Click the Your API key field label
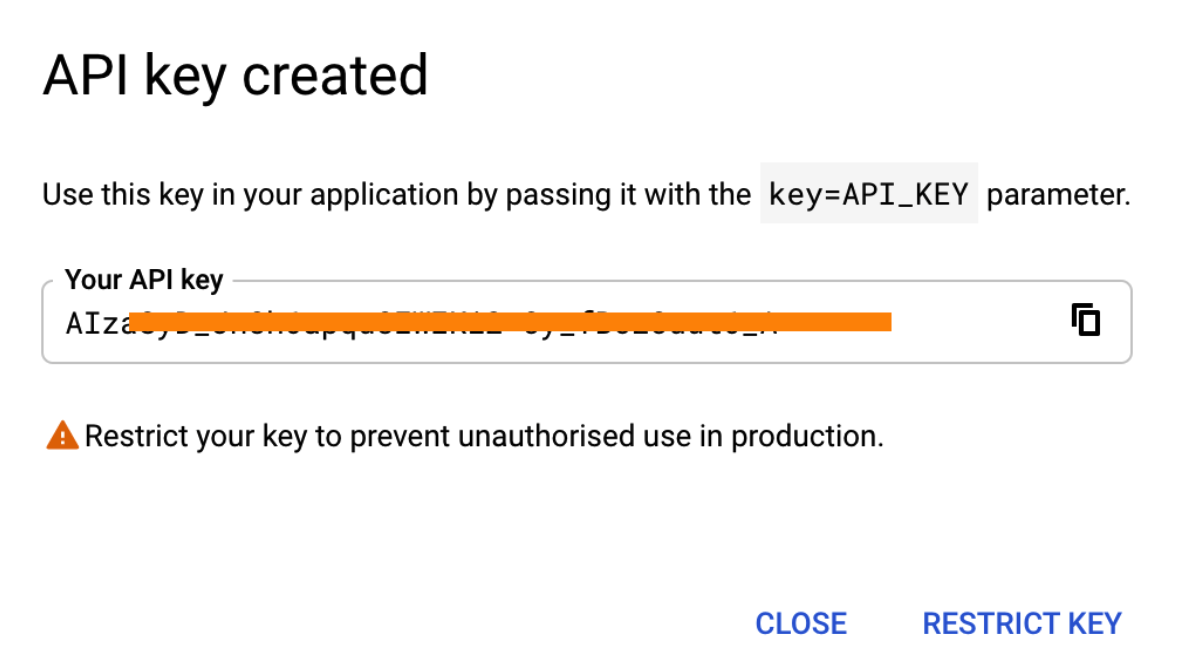Image resolution: width=1186 pixels, height=672 pixels. click(143, 279)
